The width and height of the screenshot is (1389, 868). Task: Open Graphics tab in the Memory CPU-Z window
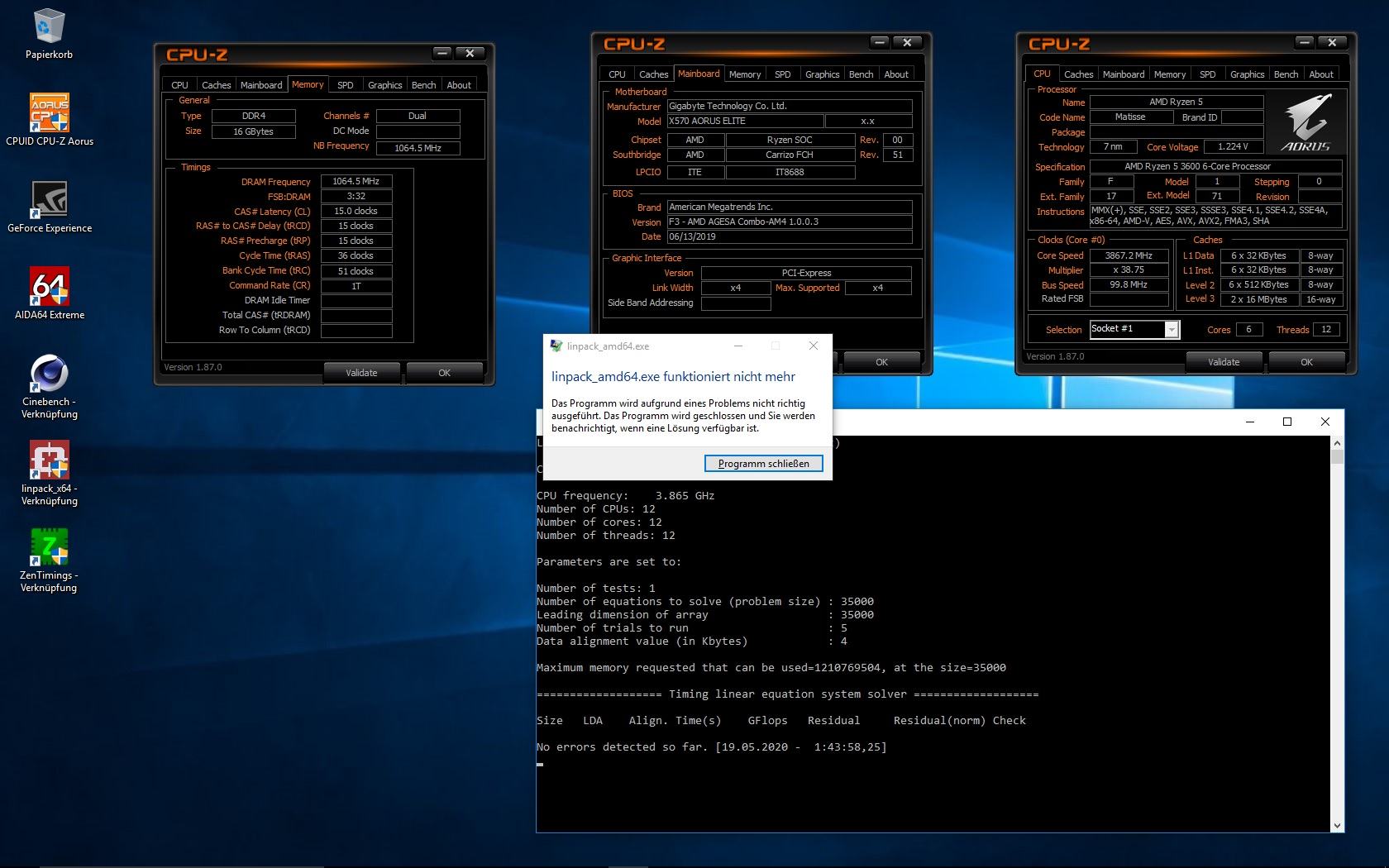click(x=384, y=85)
